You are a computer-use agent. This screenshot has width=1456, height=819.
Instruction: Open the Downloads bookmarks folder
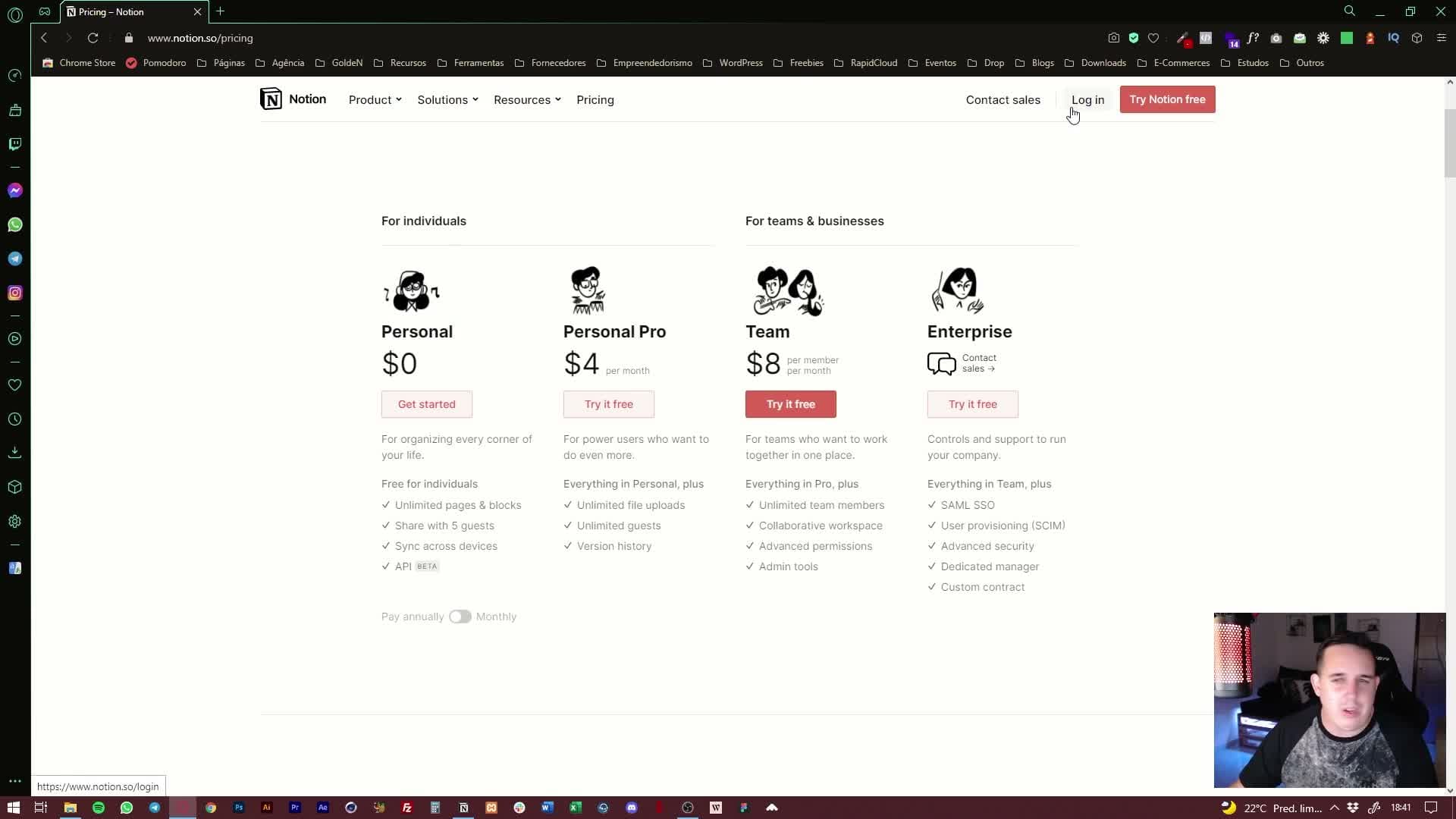point(1095,63)
